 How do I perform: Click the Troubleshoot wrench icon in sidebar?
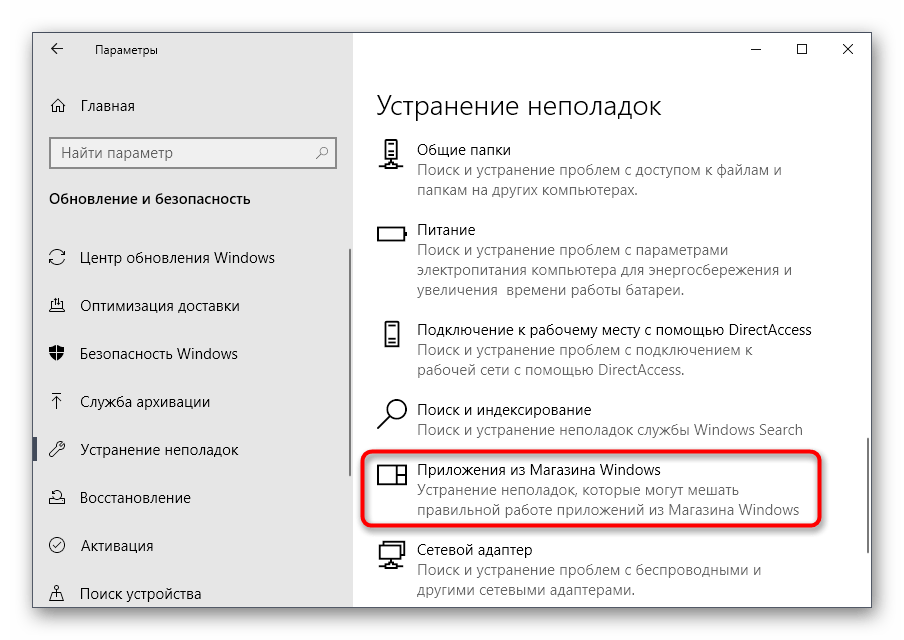pyautogui.click(x=58, y=450)
